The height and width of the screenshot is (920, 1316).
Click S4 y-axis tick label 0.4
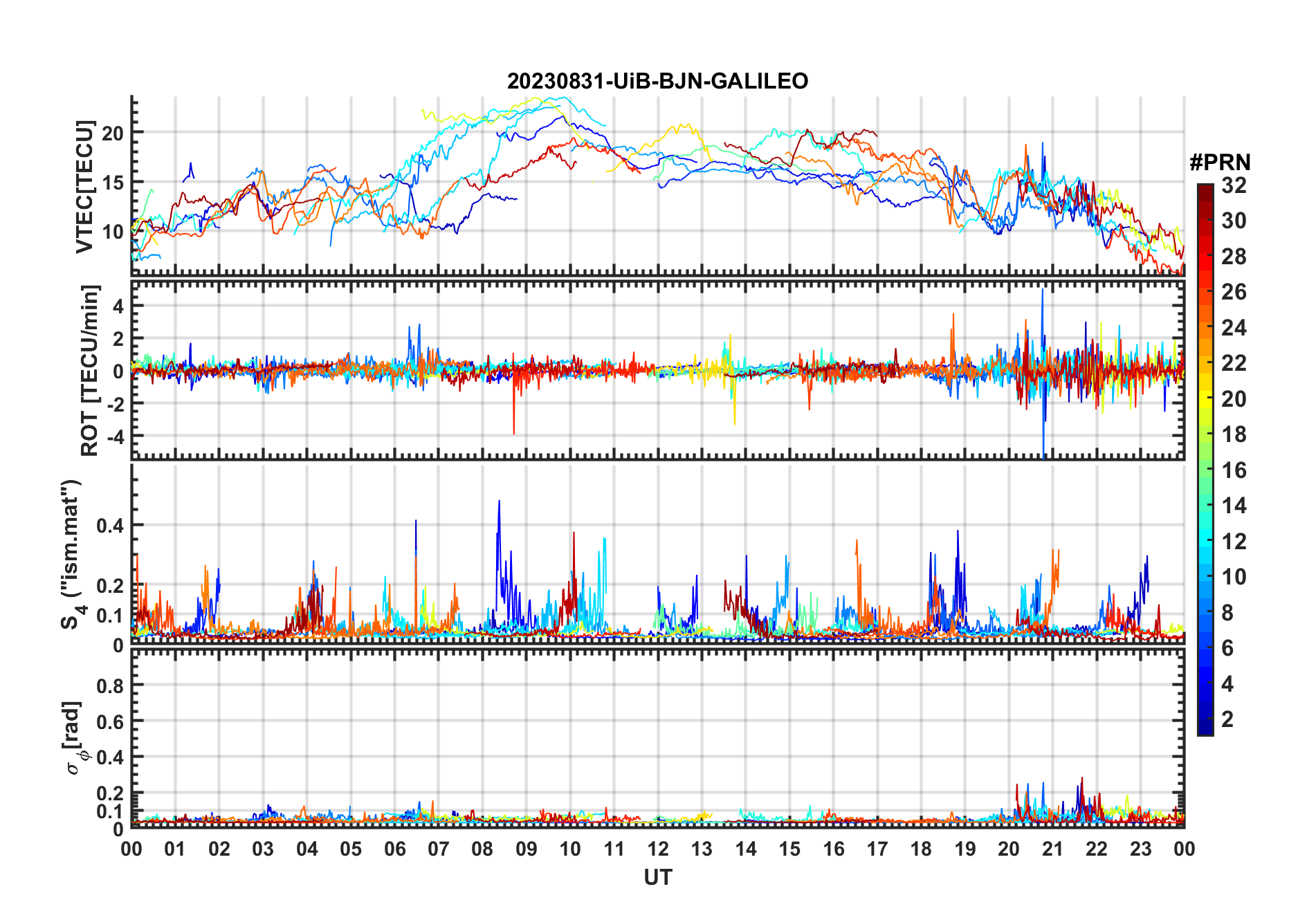111,526
